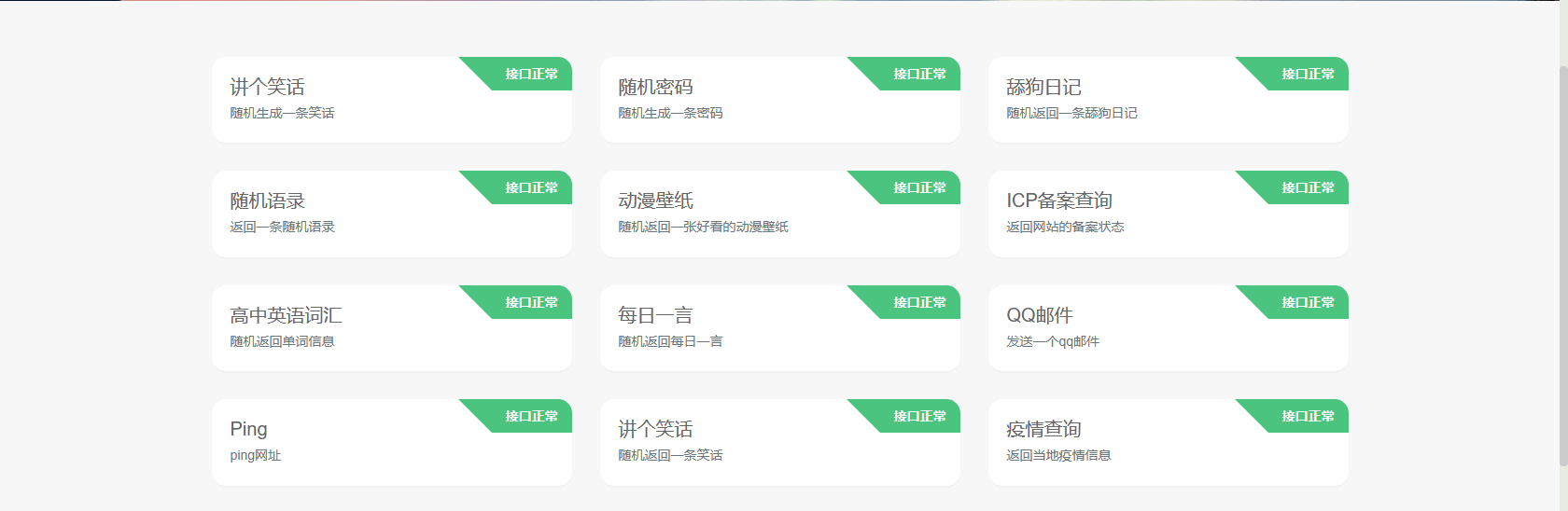Click the 接口正常 badge on 疫情查询
Screen dimensions: 1568x511
pyautogui.click(x=1308, y=416)
